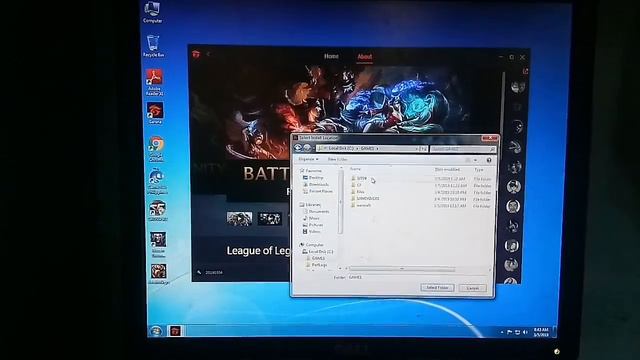Select Local Disk (C:) tree node
Image resolution: width=640 pixels, height=360 pixels.
(318, 251)
